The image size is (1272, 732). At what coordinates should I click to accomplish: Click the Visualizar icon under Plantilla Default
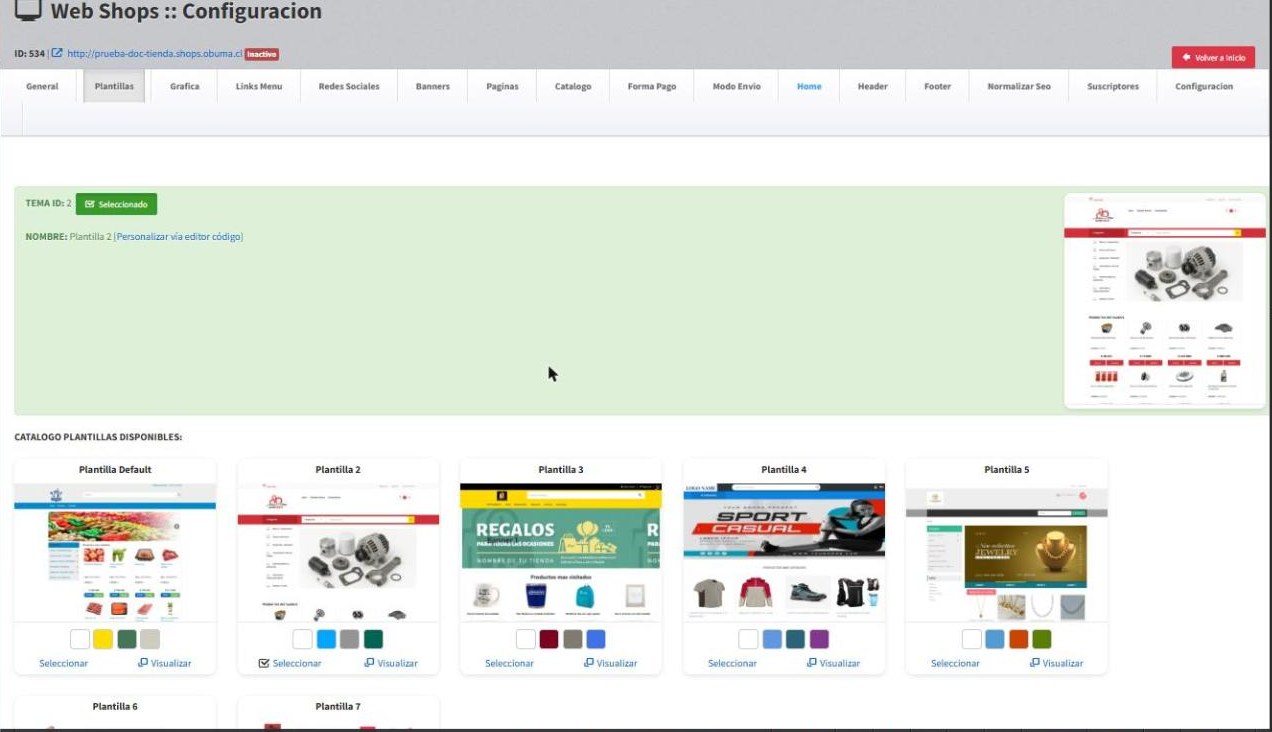tap(143, 662)
